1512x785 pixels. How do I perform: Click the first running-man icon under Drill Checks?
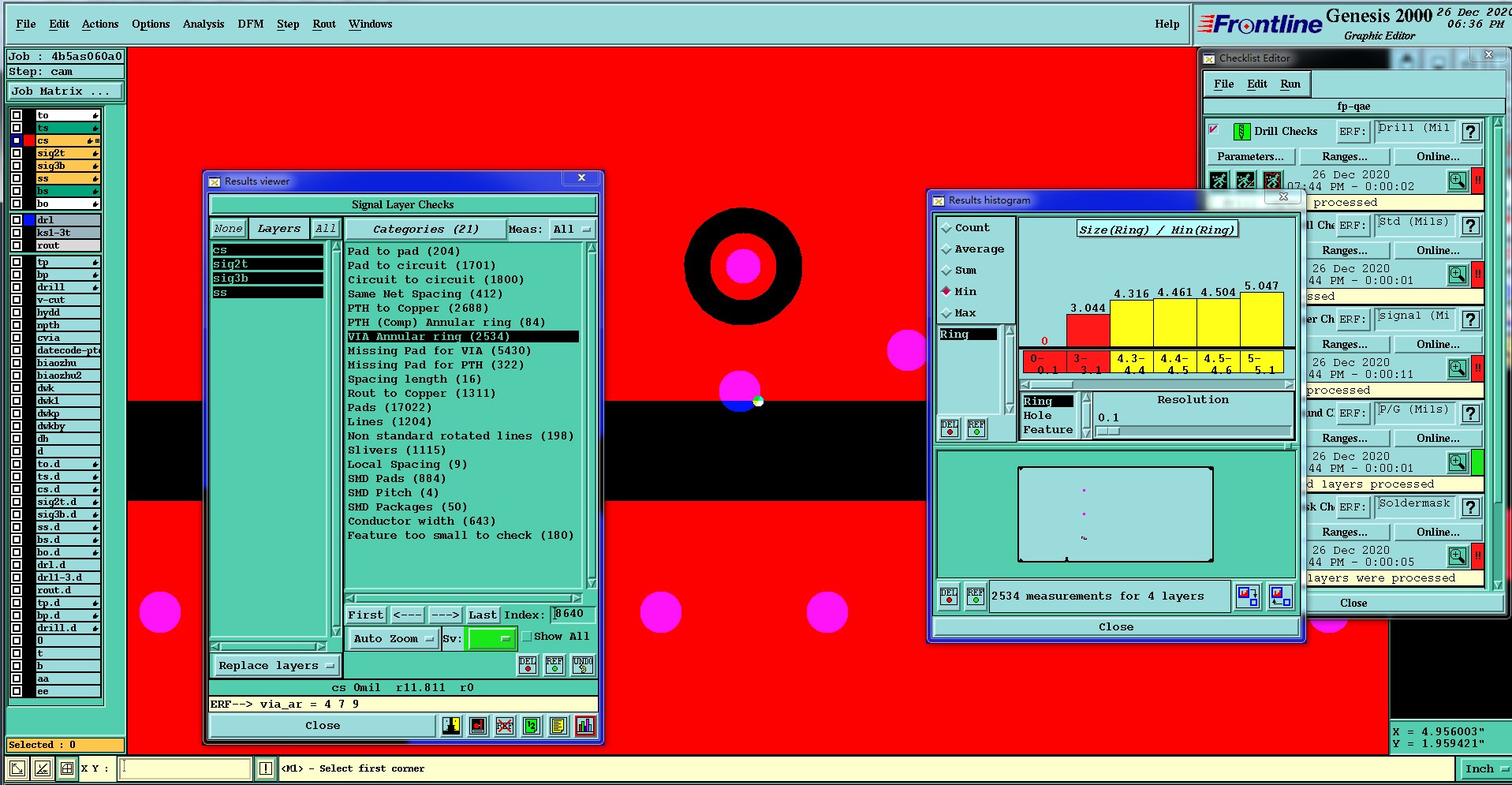1219,181
